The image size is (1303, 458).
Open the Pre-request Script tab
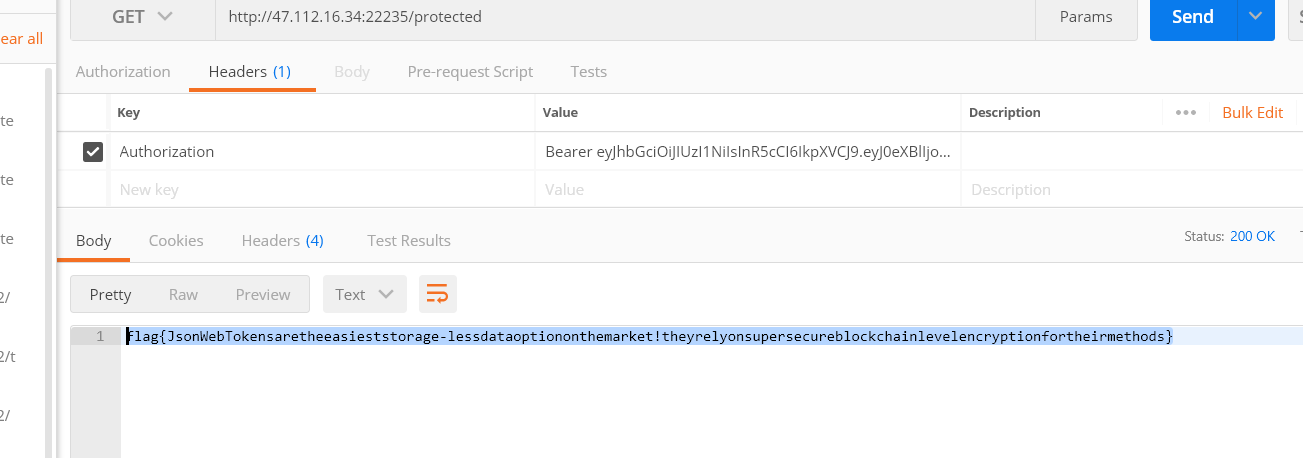[x=470, y=72]
